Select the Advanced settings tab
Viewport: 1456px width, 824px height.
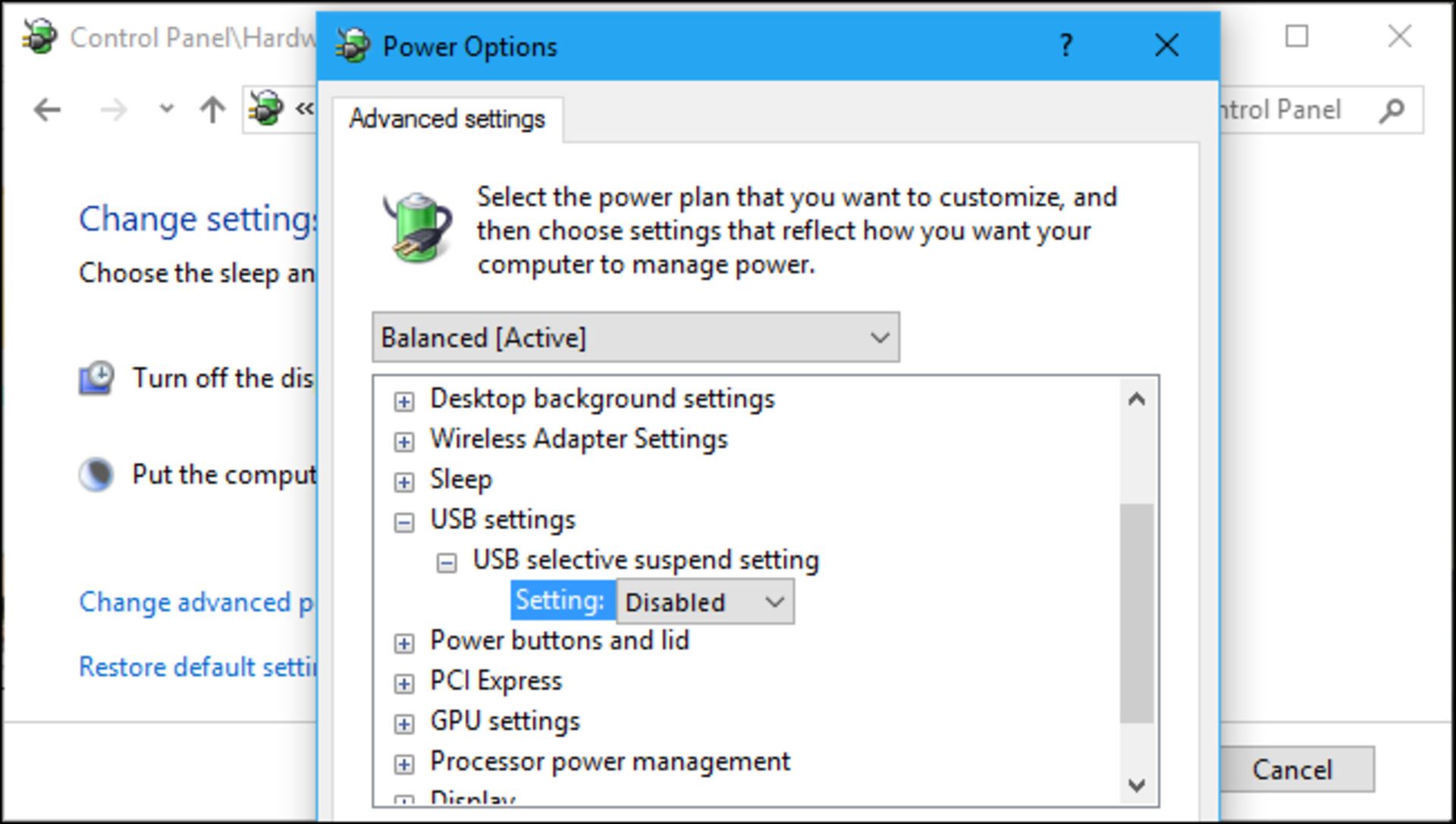447,120
